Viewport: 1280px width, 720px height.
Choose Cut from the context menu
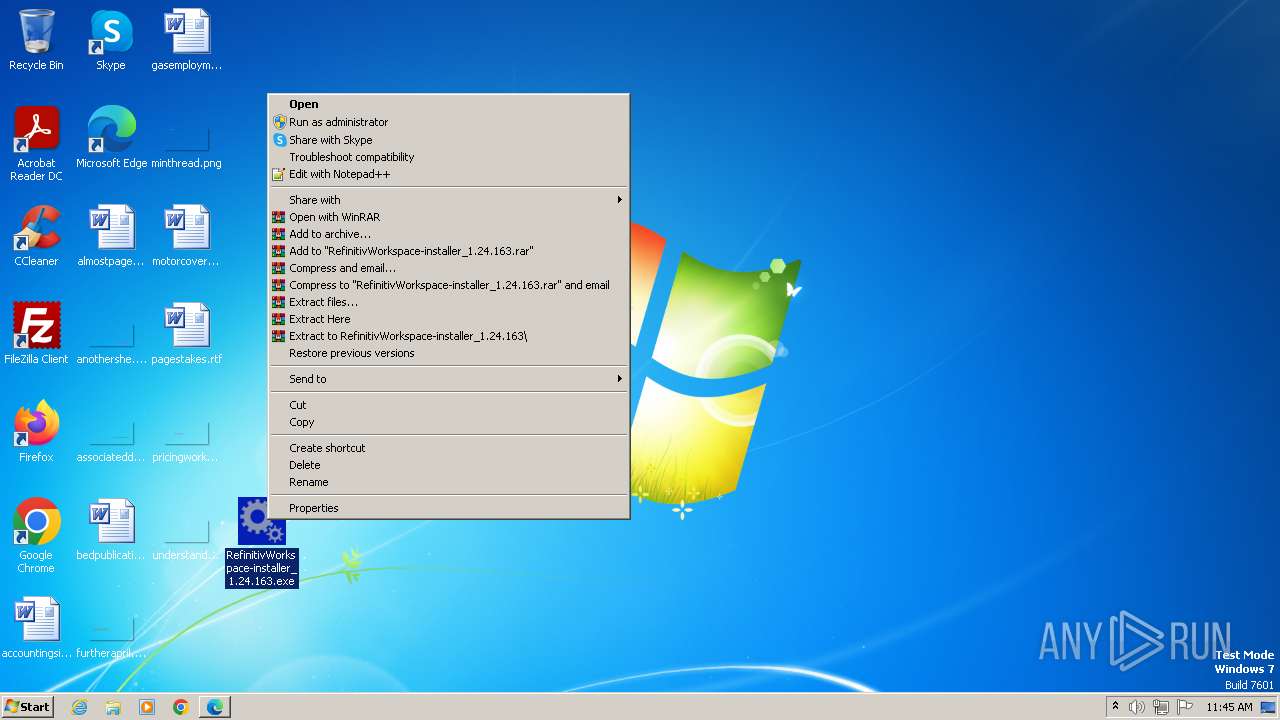(449, 405)
